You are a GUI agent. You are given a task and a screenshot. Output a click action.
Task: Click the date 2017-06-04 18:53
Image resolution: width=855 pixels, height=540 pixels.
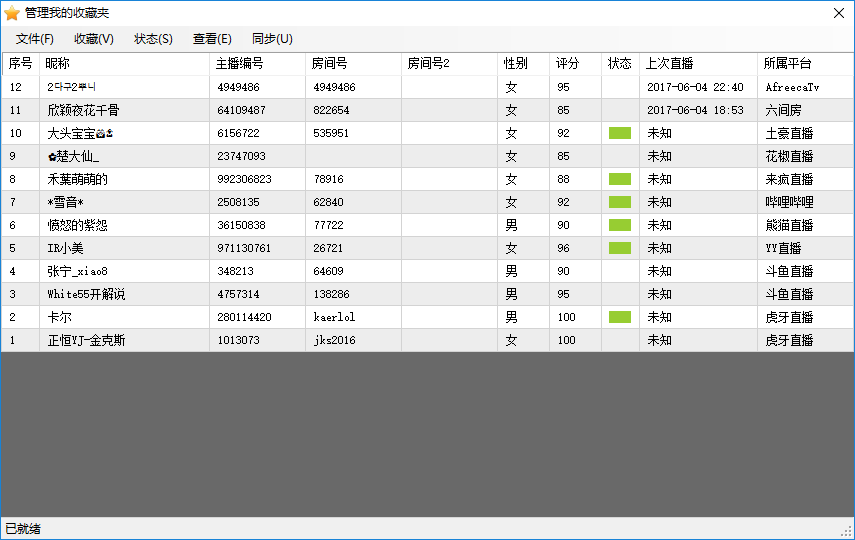tap(695, 110)
